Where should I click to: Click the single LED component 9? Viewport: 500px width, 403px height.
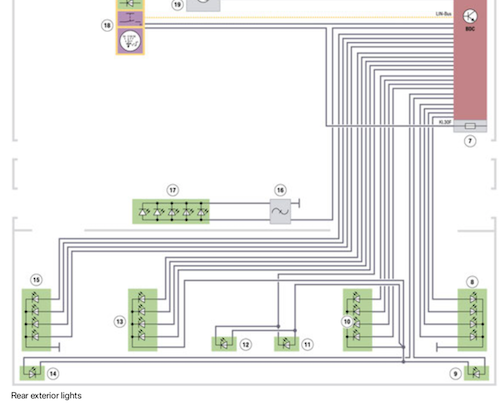(477, 373)
